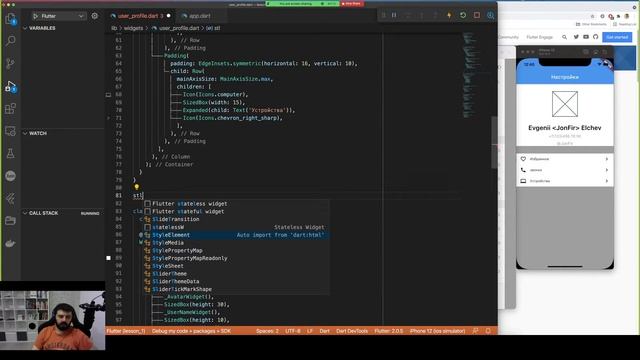Click the lightbulb quick-fix icon in editor

137,187
